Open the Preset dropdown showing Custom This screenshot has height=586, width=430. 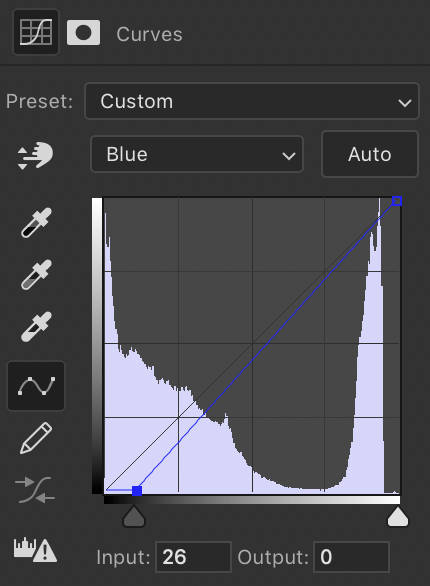pos(252,101)
